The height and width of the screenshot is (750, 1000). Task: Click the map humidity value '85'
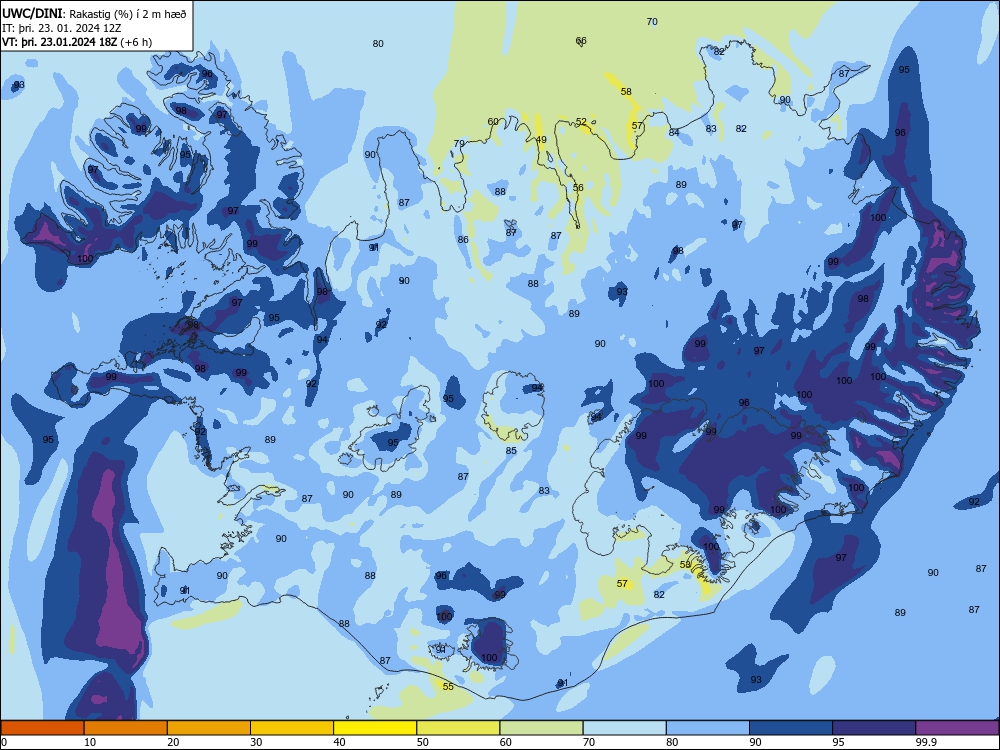(511, 450)
